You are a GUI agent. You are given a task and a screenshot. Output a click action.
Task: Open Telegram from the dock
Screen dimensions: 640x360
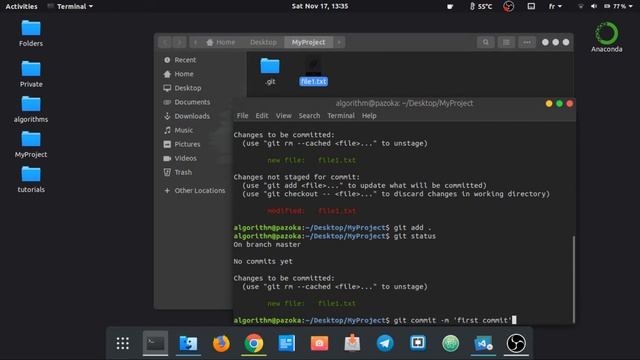[x=384, y=343]
